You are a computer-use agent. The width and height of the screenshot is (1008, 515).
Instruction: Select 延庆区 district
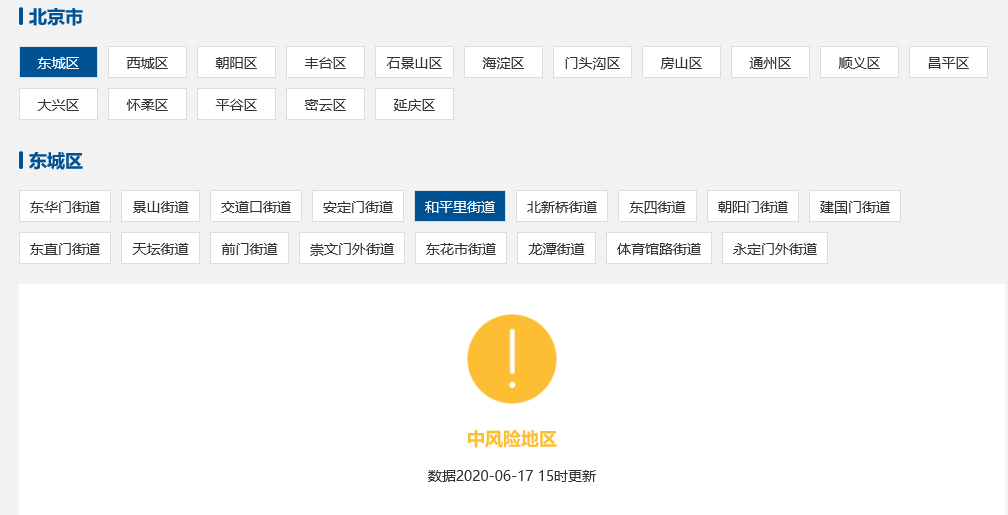(415, 104)
